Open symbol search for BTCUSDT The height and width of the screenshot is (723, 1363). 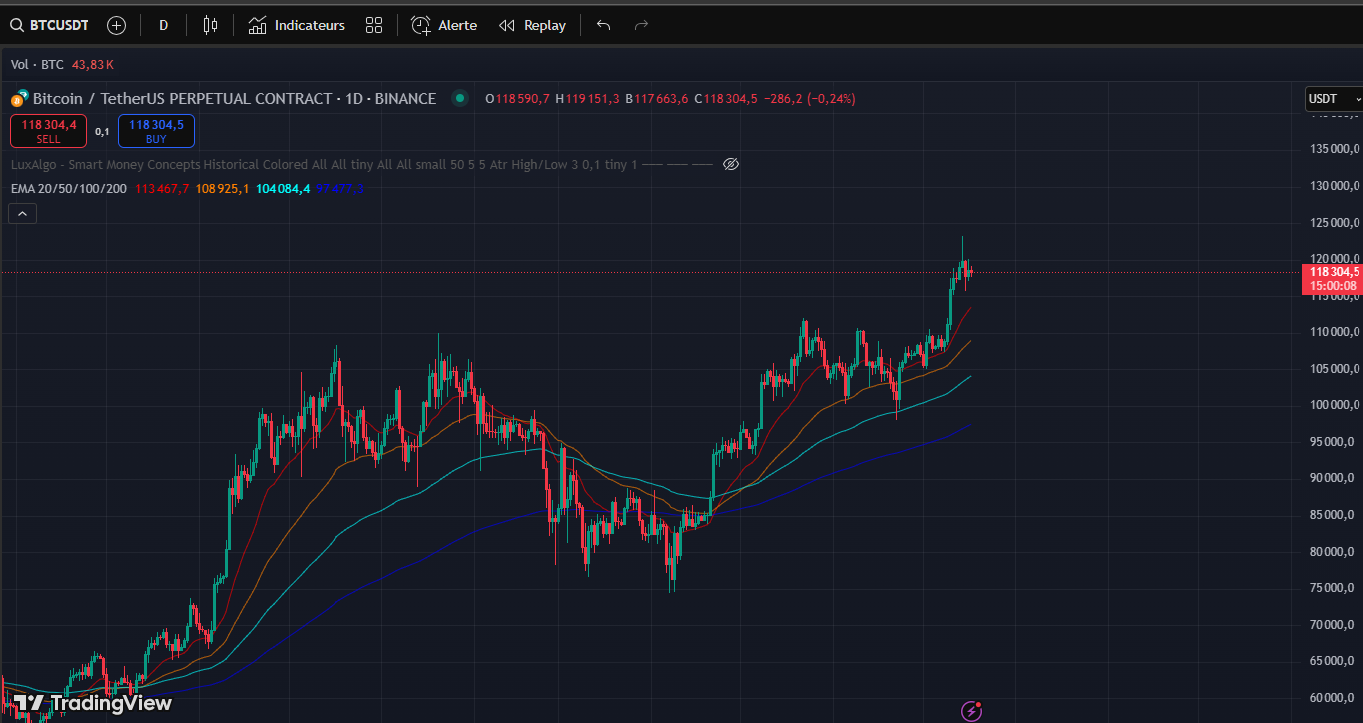coord(49,25)
